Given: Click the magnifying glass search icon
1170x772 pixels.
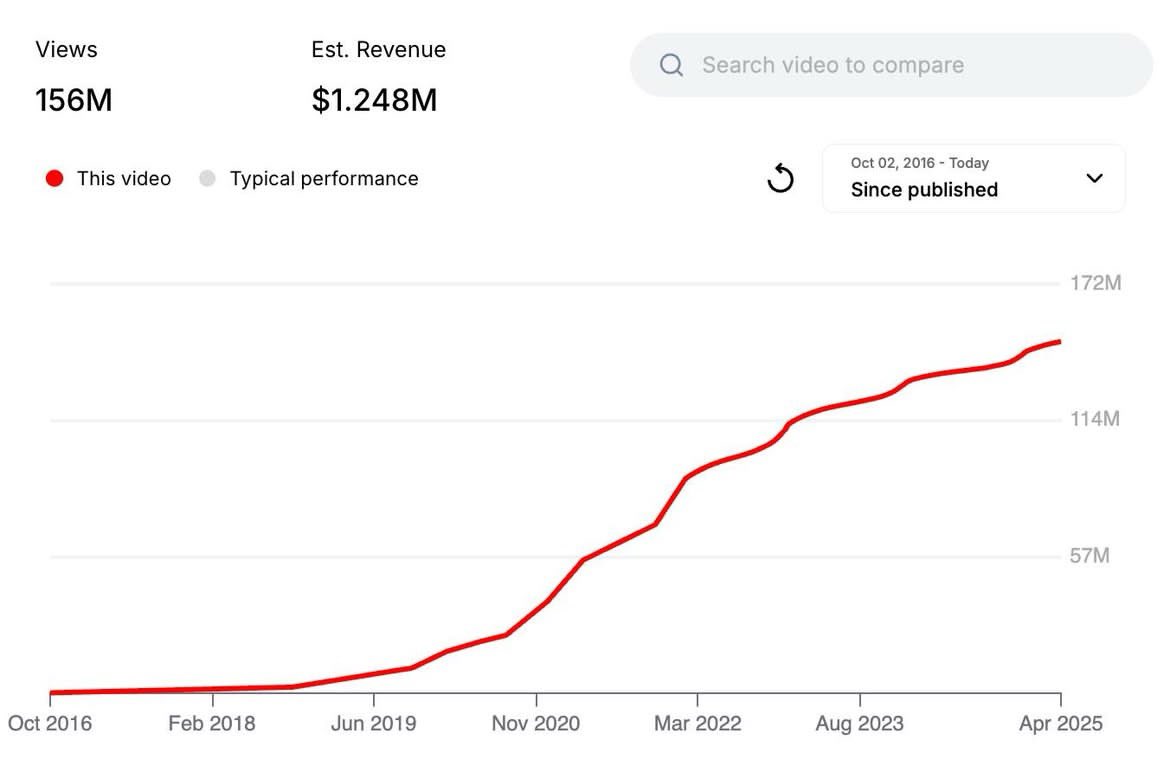Looking at the screenshot, I should [670, 64].
